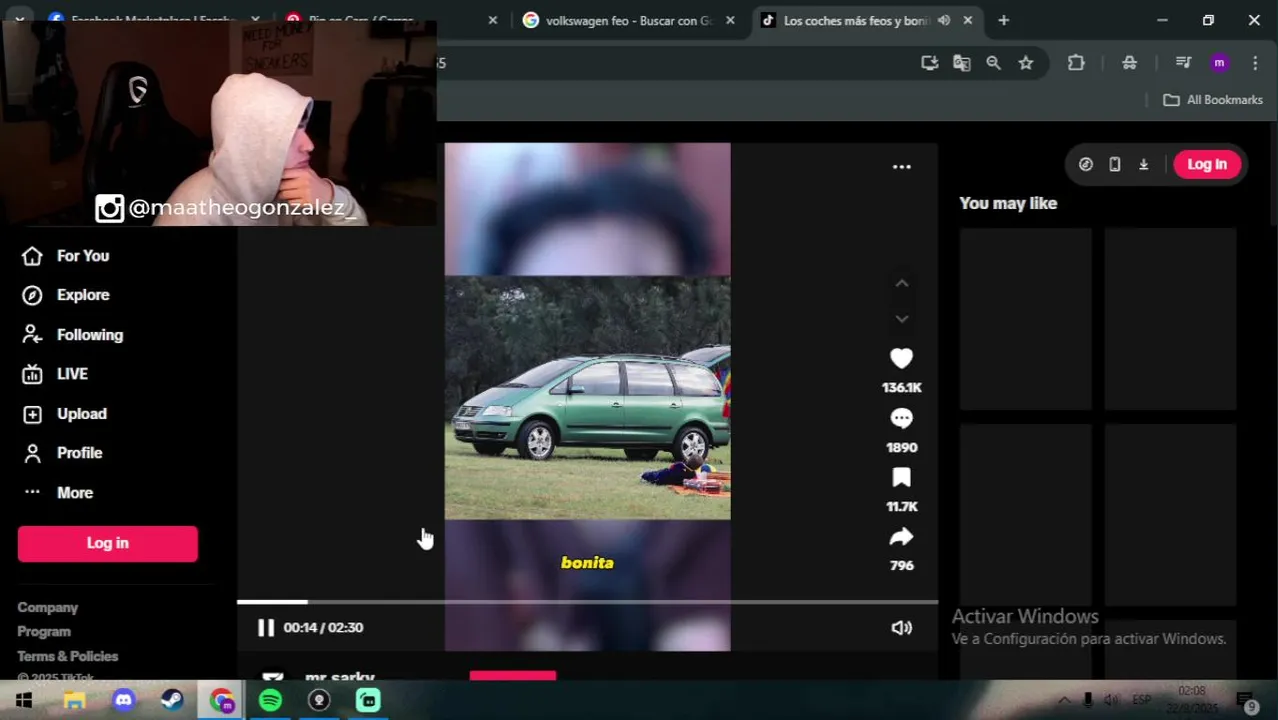
Task: Expand Terms & Policies footer section
Action: pos(68,656)
